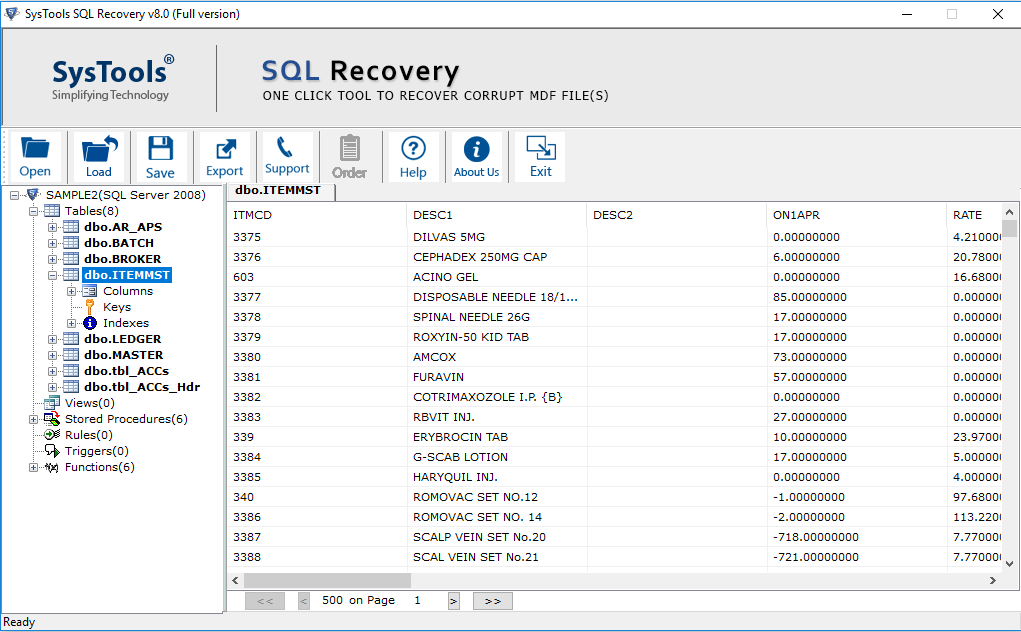The image size is (1021, 632).
Task: Select the cell 'DILVAS 5MG'
Action: point(497,237)
